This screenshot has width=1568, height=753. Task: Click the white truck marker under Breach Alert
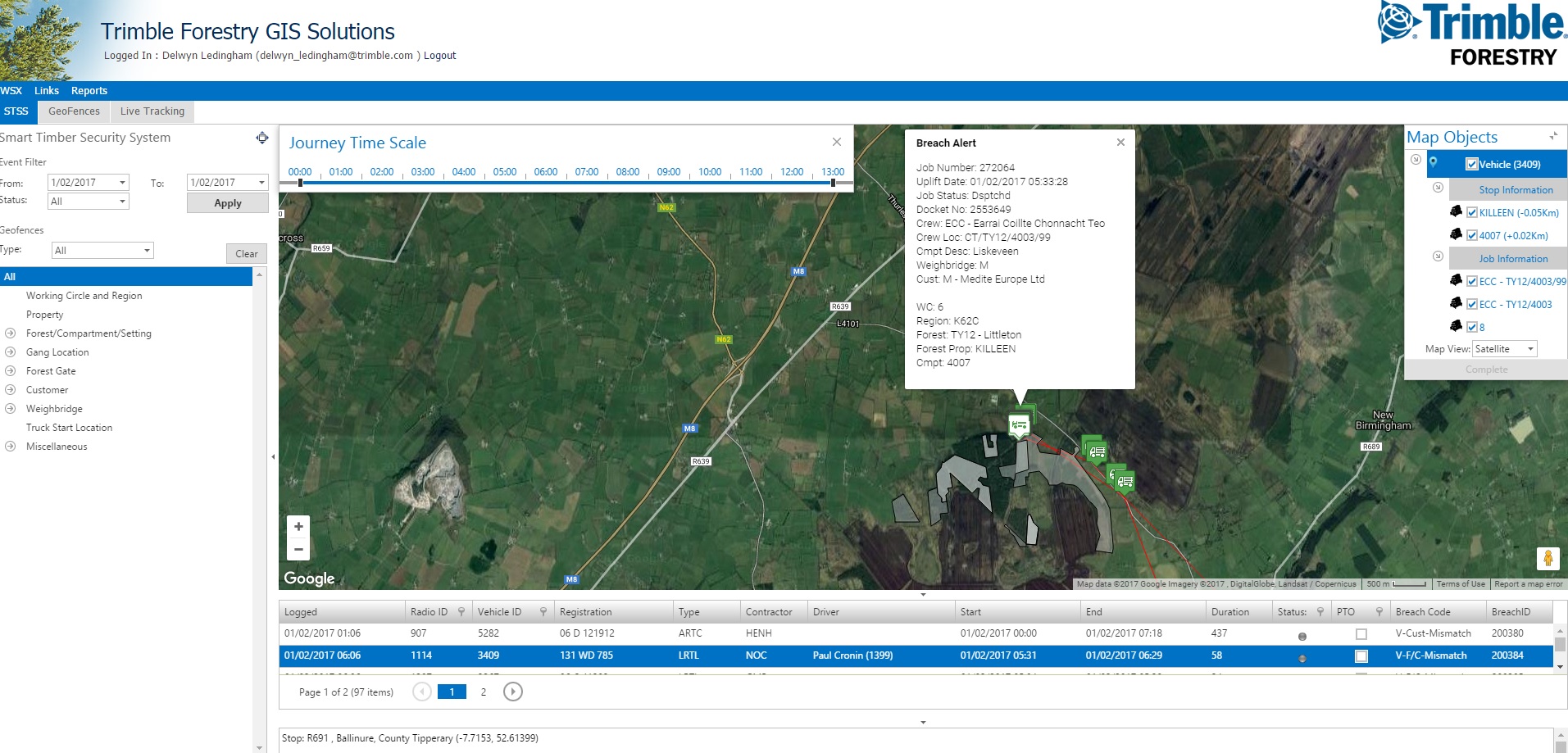tap(1019, 425)
